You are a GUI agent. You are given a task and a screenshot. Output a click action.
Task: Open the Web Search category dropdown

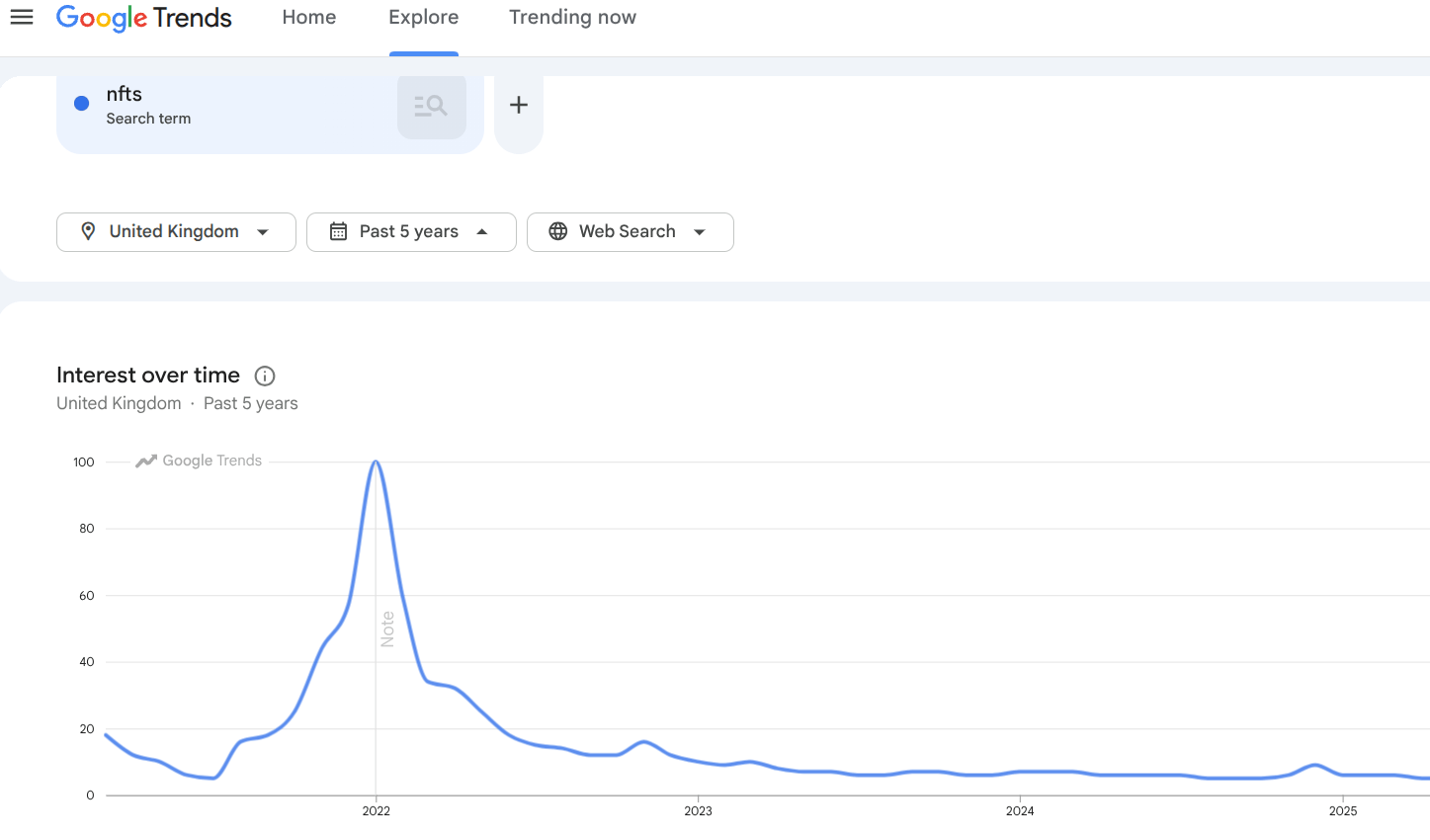pos(630,231)
